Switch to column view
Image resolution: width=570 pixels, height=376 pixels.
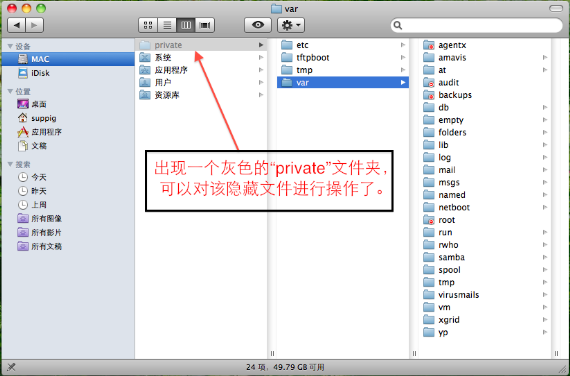(186, 25)
